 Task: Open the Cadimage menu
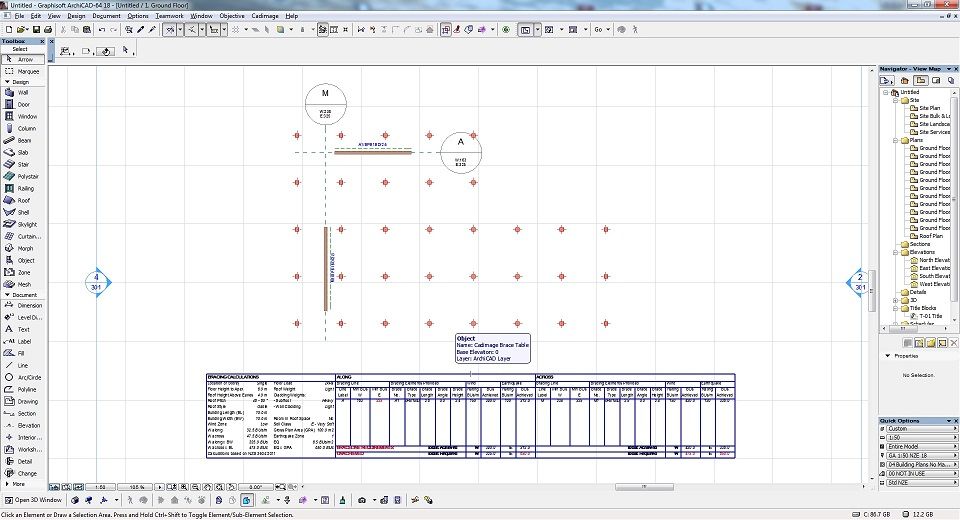(x=265, y=16)
